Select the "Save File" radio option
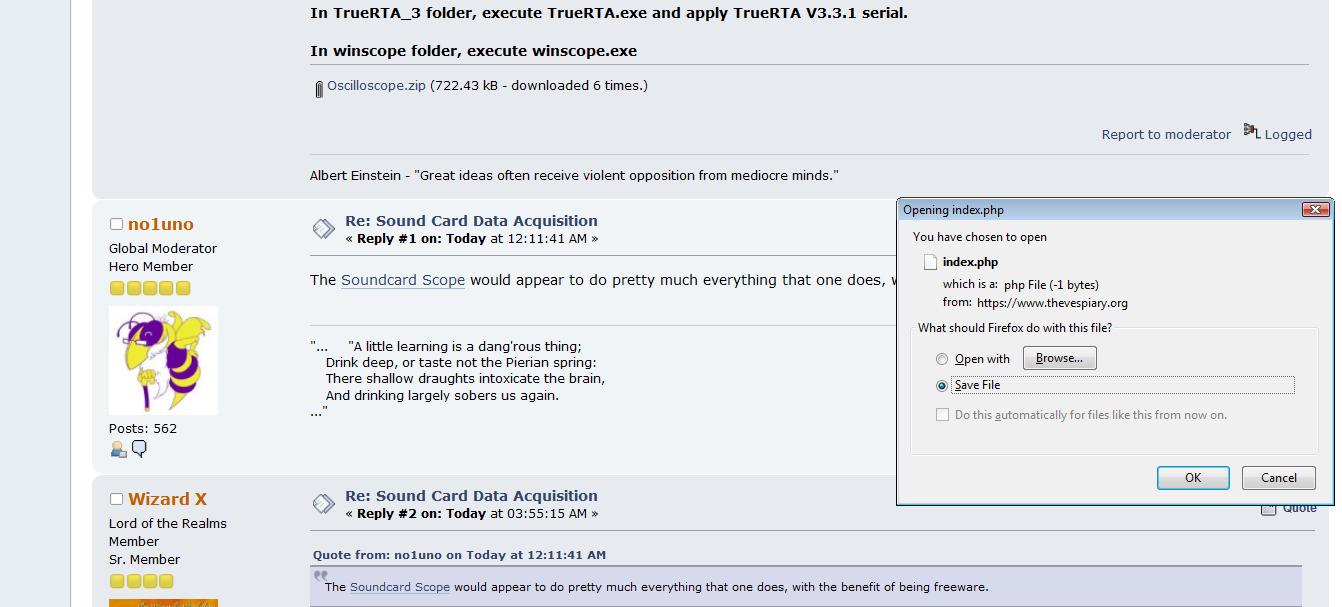1342x607 pixels. (x=942, y=385)
